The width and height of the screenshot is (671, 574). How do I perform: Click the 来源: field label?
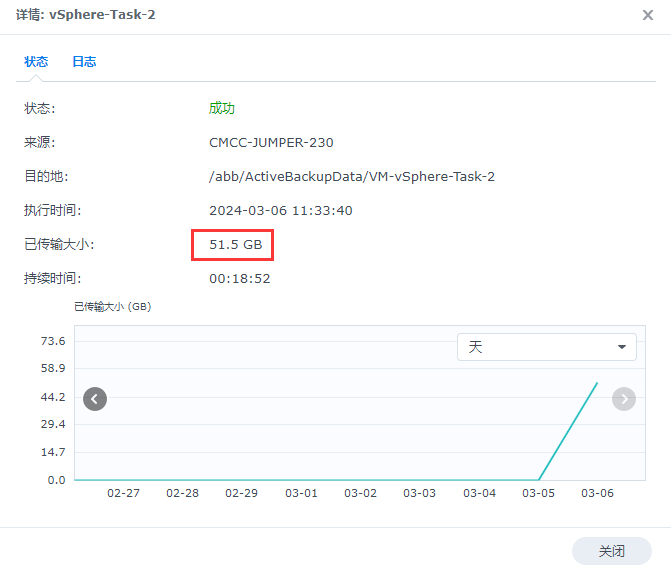pyautogui.click(x=39, y=143)
